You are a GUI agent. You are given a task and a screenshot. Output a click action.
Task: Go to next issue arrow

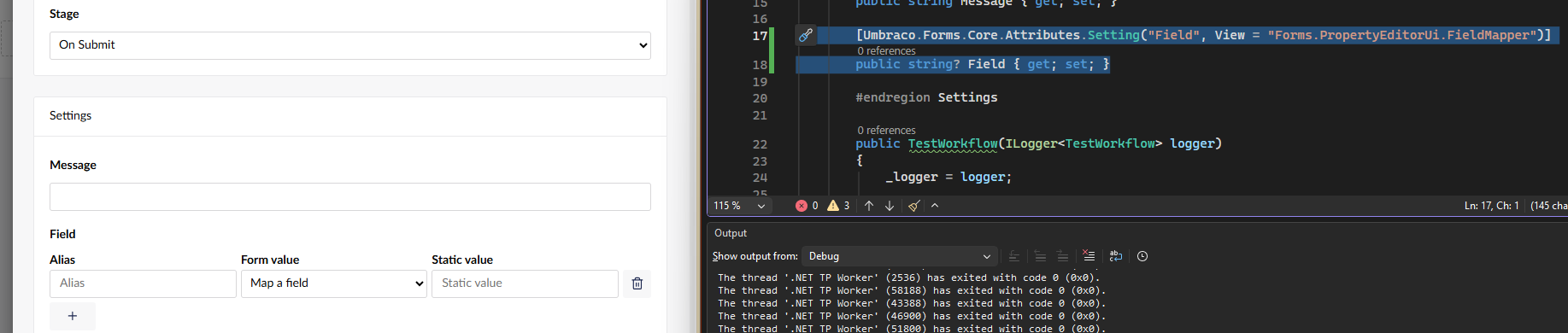(x=890, y=206)
